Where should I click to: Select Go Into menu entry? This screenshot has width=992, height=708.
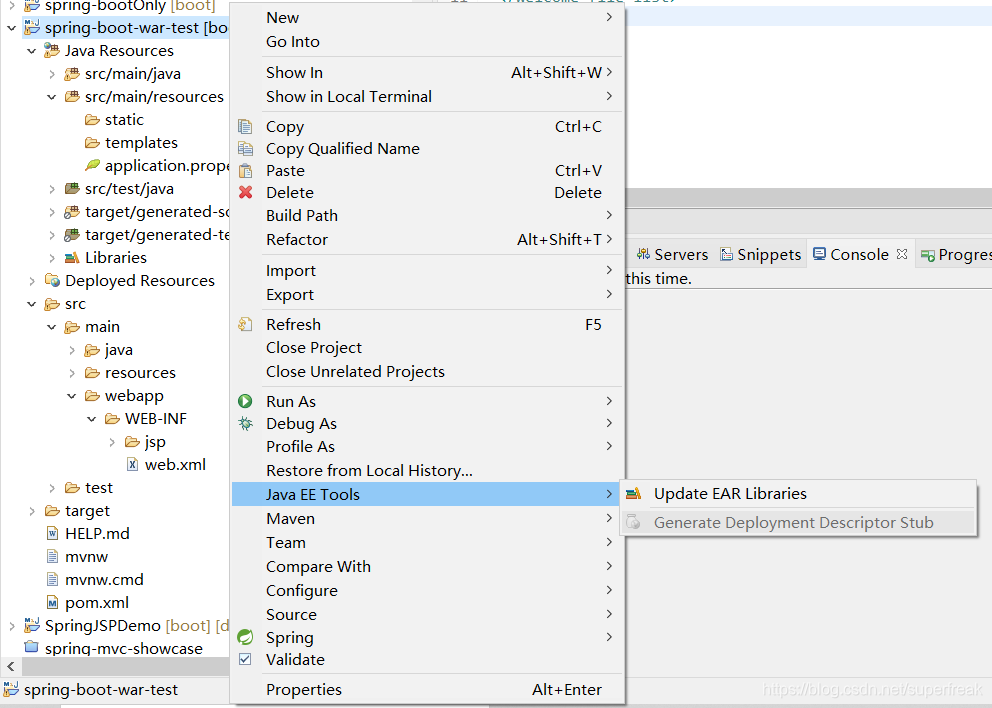tap(427, 42)
